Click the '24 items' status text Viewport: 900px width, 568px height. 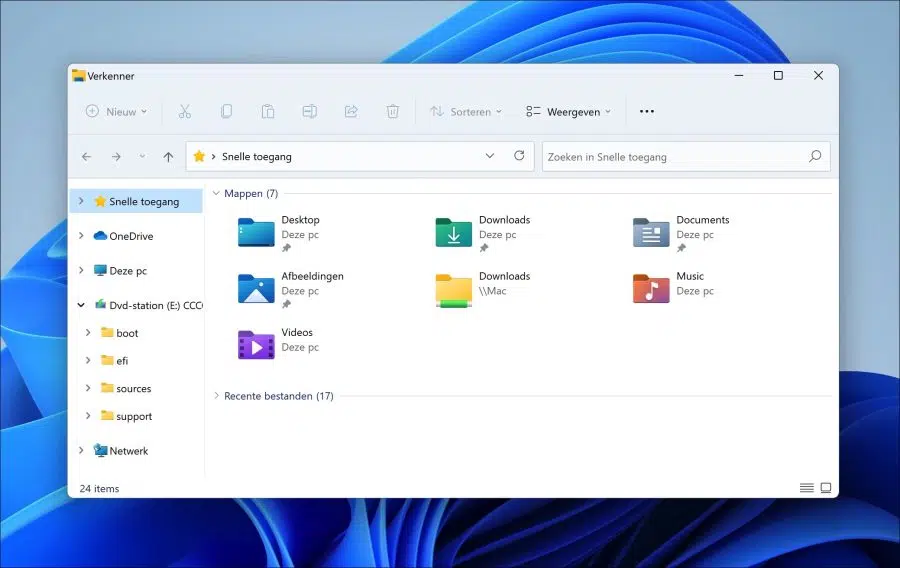[99, 488]
